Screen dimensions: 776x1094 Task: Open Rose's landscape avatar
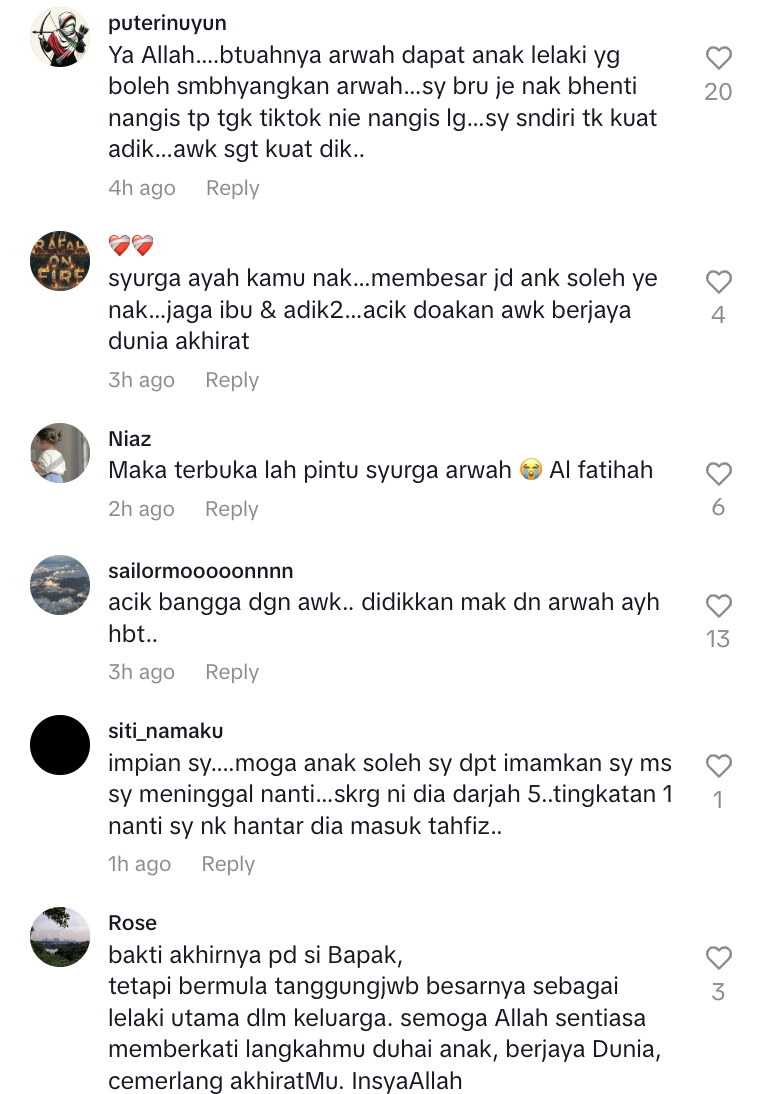point(60,937)
